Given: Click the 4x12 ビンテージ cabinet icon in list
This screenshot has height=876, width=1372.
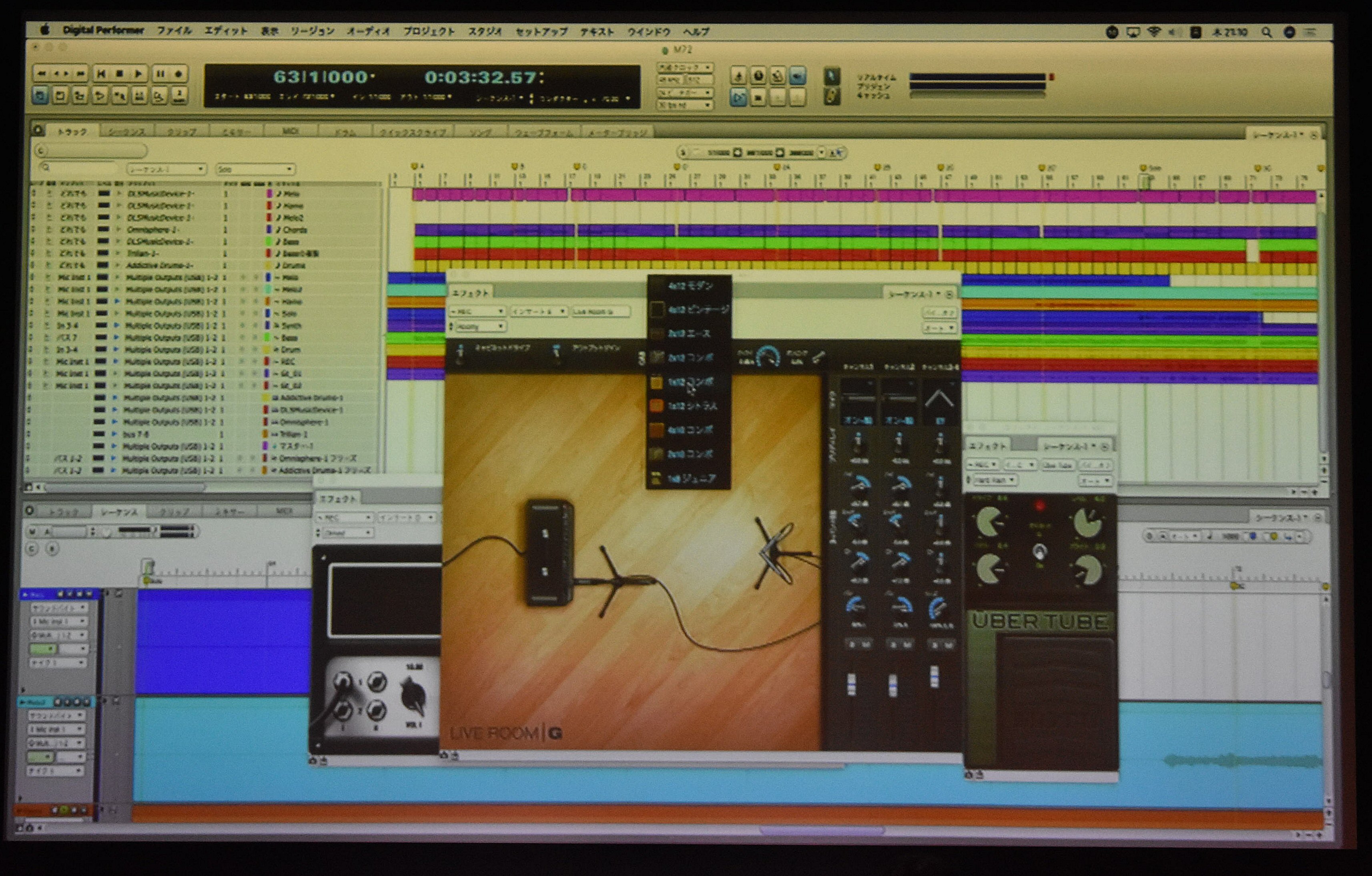Looking at the screenshot, I should pyautogui.click(x=657, y=309).
